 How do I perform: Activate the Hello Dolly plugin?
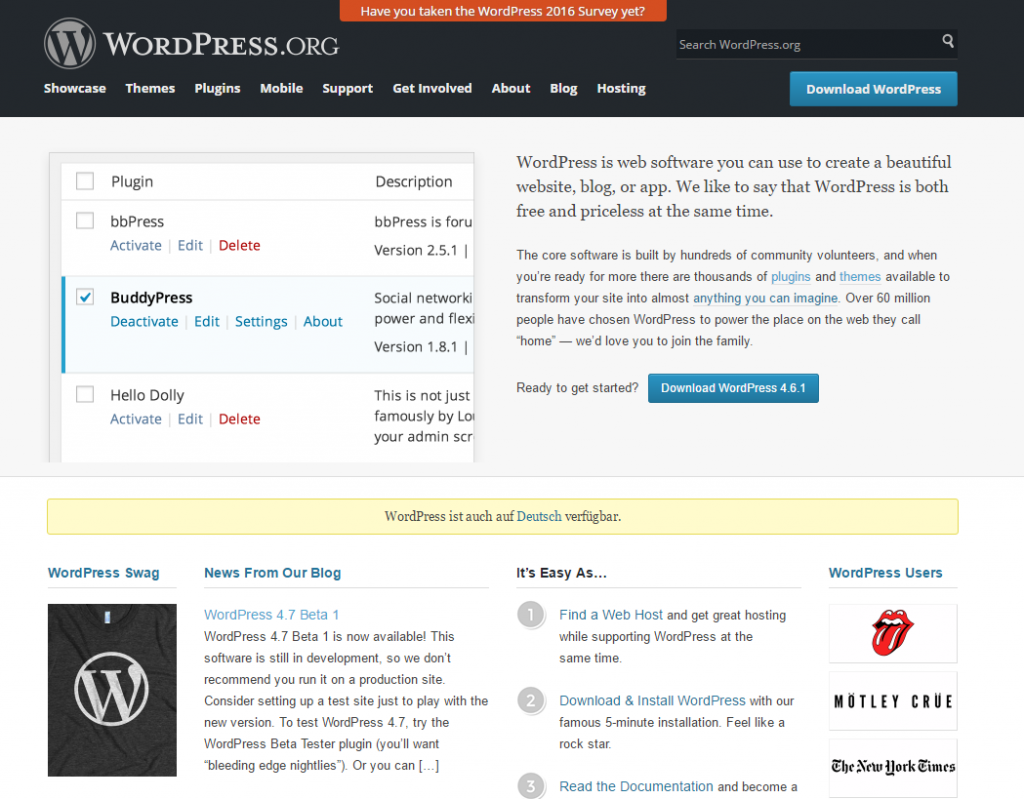[x=136, y=419]
